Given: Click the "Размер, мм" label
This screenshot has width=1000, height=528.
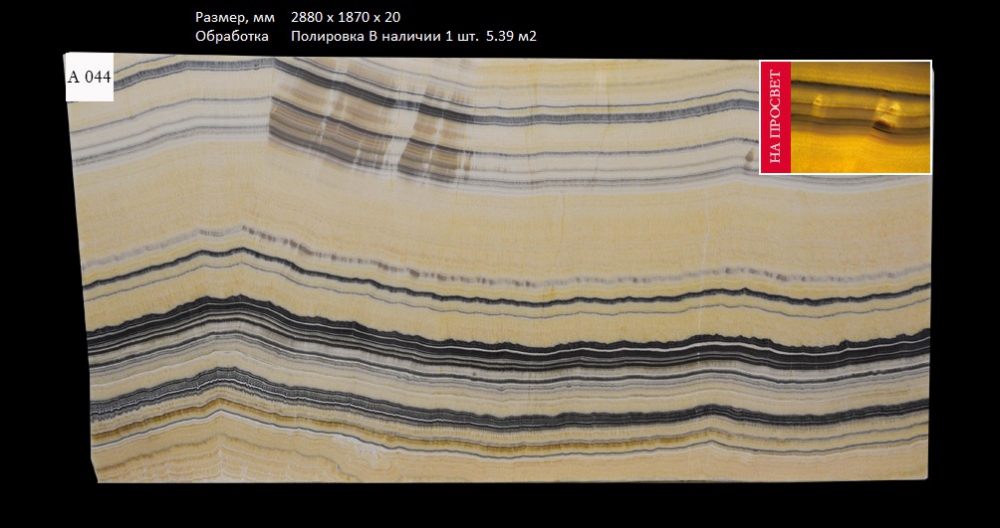Looking at the screenshot, I should tap(230, 18).
